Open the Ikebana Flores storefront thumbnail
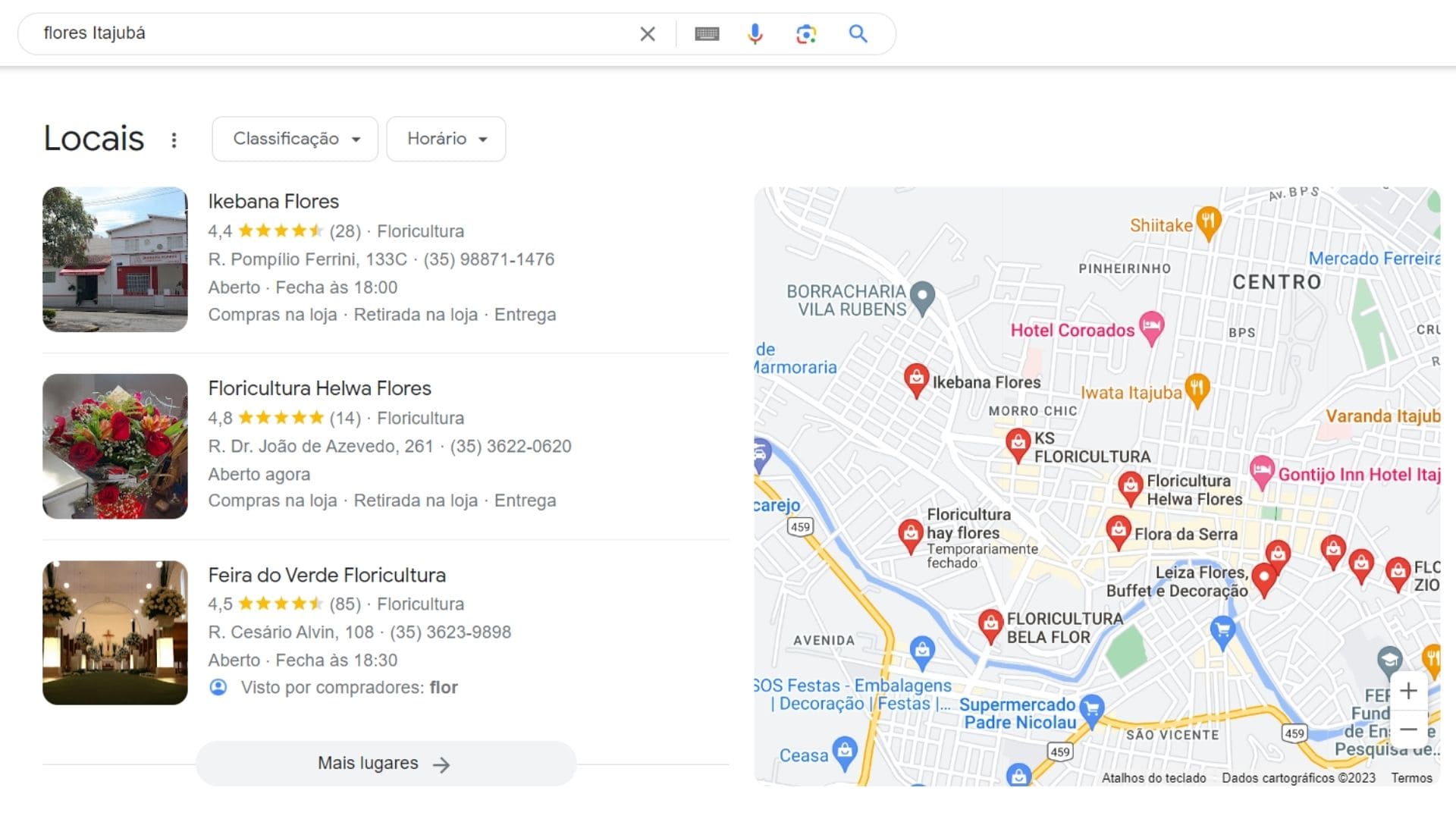This screenshot has width=1456, height=819. tap(115, 259)
